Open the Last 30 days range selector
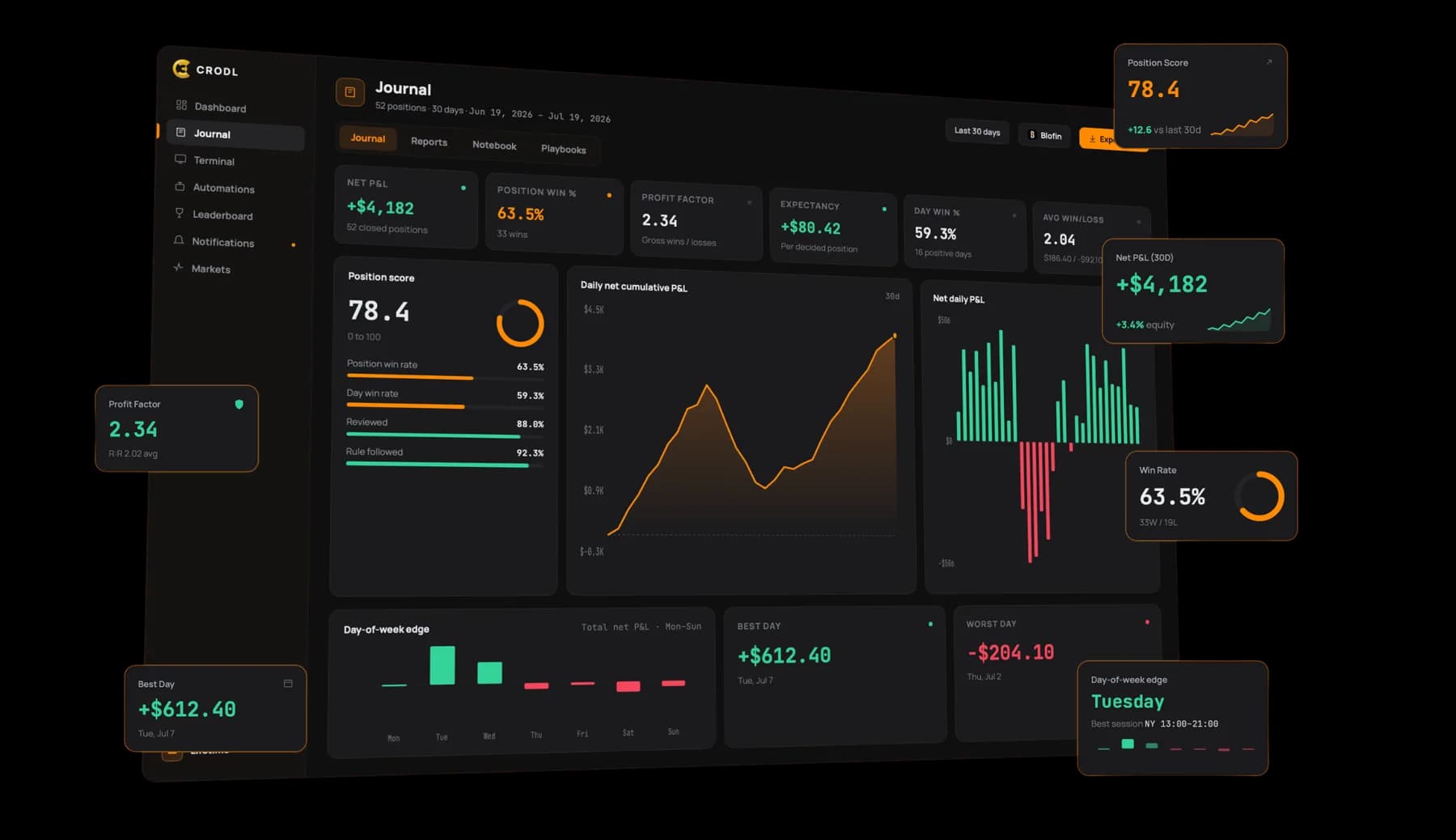The image size is (1456, 840). coord(977,131)
